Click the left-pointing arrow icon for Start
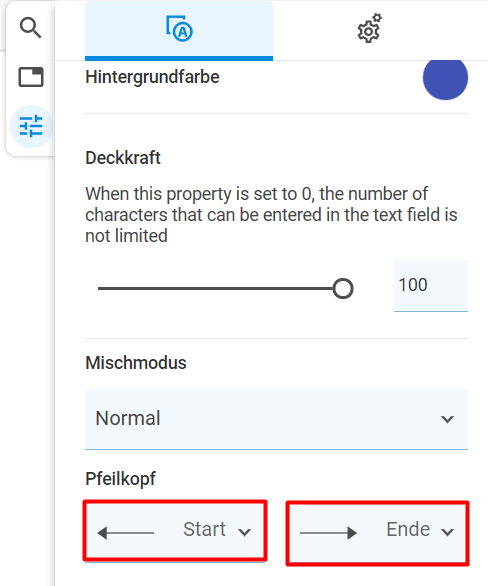Viewport: 488px width, 586px height. (126, 533)
